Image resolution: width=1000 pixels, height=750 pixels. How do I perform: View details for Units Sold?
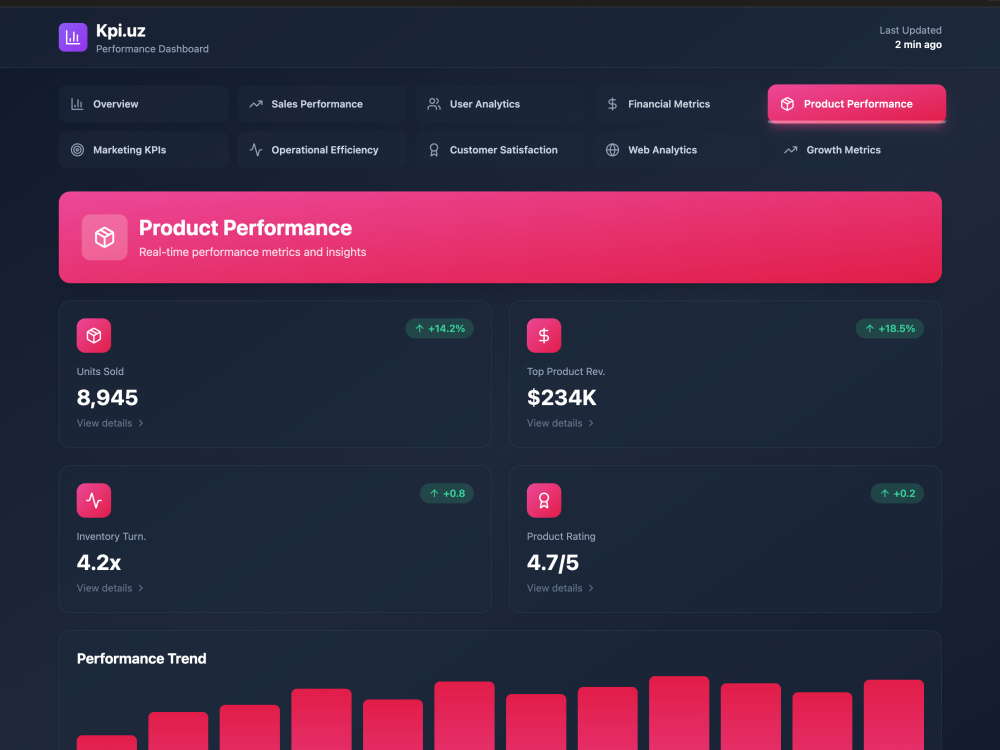(x=110, y=423)
